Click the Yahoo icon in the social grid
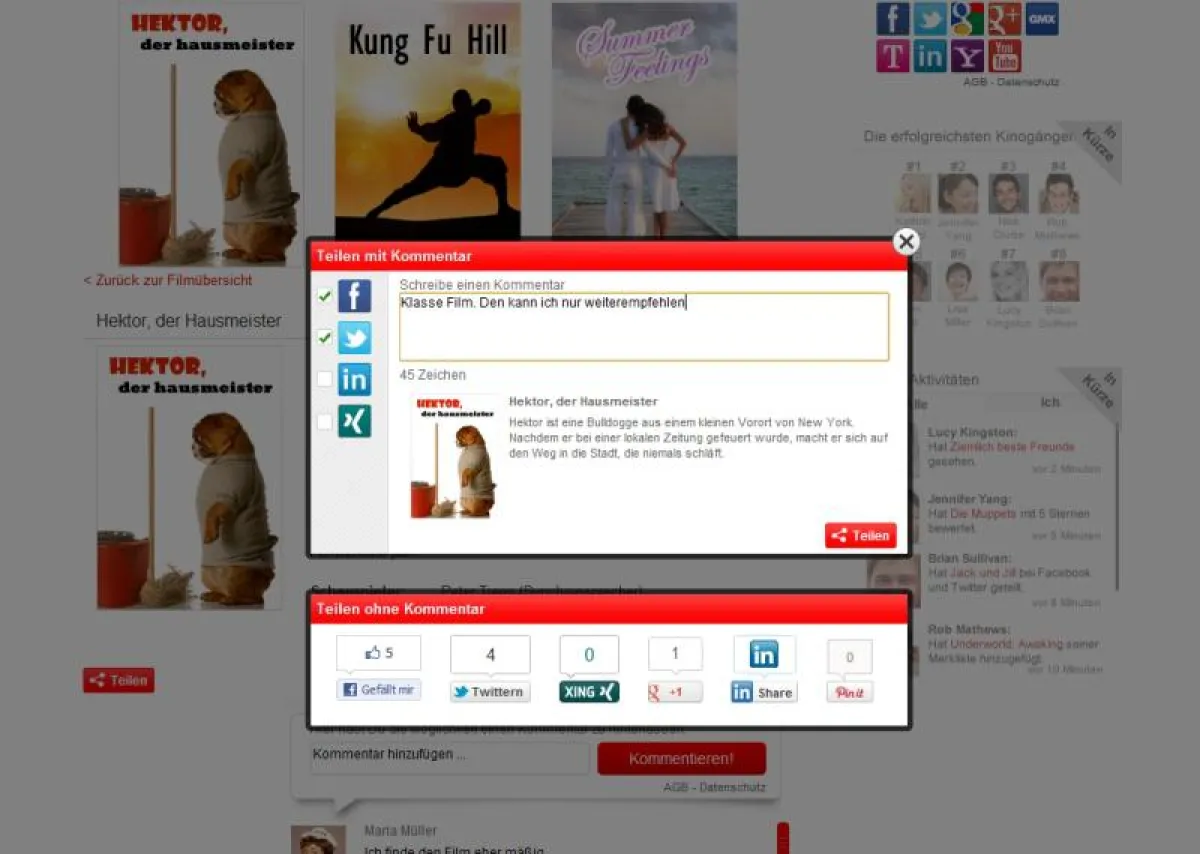Image resolution: width=1200 pixels, height=854 pixels. point(967,56)
